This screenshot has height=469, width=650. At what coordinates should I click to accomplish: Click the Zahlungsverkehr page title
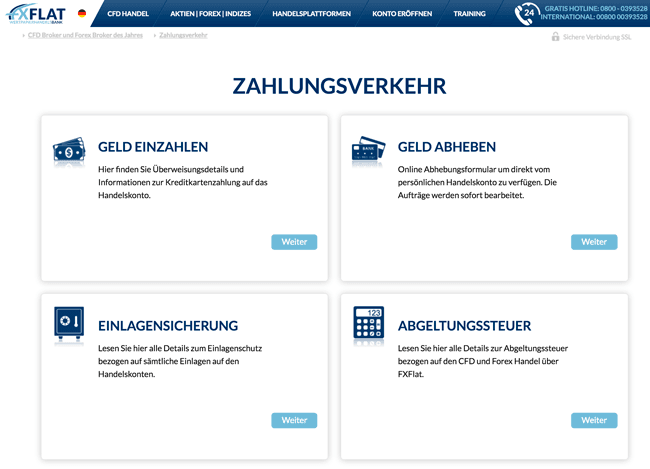point(339,86)
